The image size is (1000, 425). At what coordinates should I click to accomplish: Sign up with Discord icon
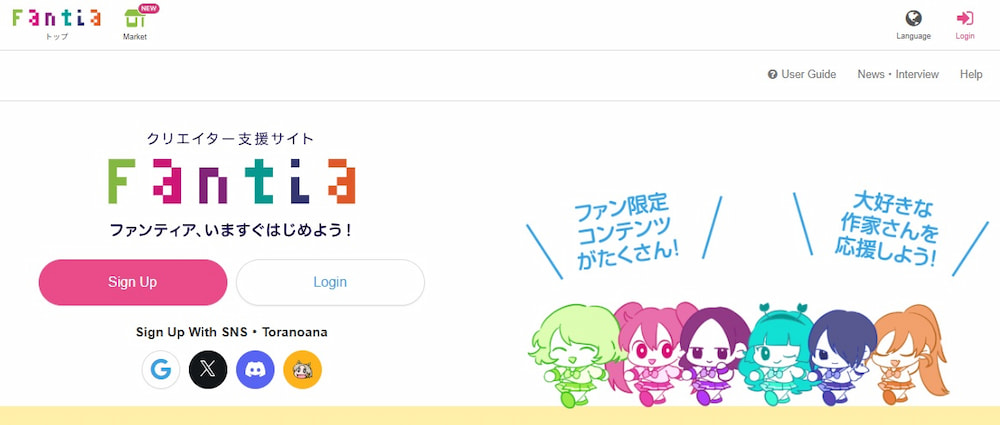click(255, 369)
